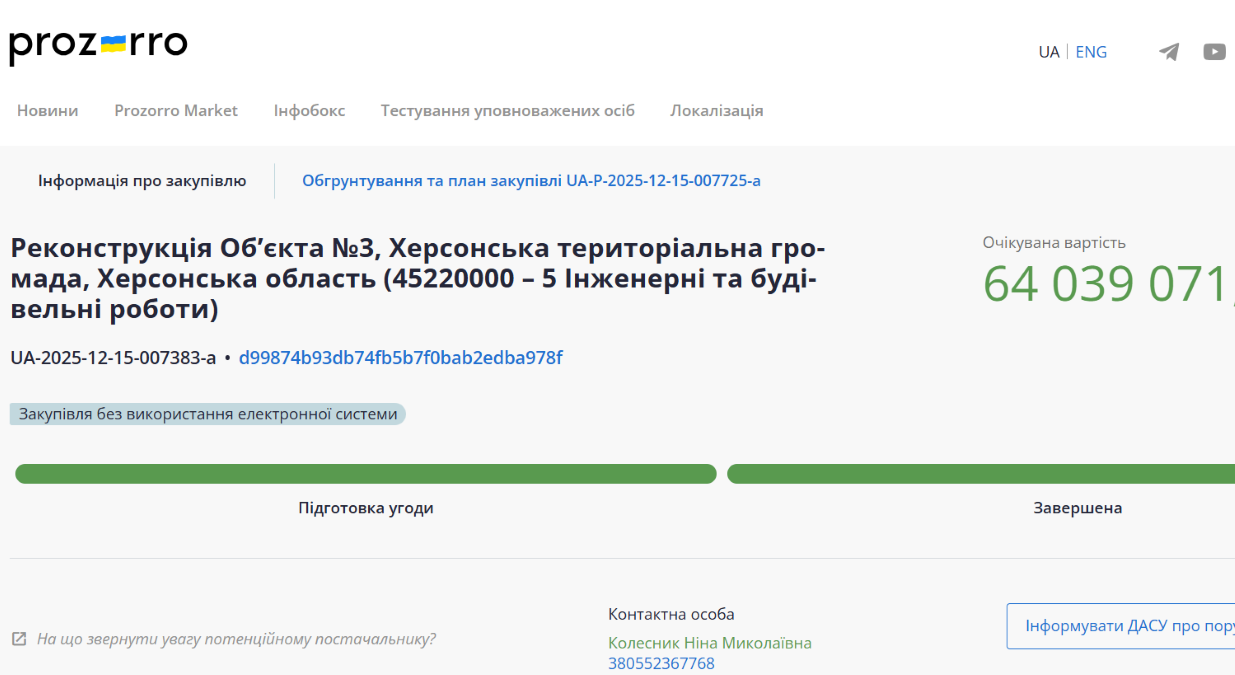
Task: Click the 'Закупівля без використання електронної системи' badge
Action: (208, 414)
